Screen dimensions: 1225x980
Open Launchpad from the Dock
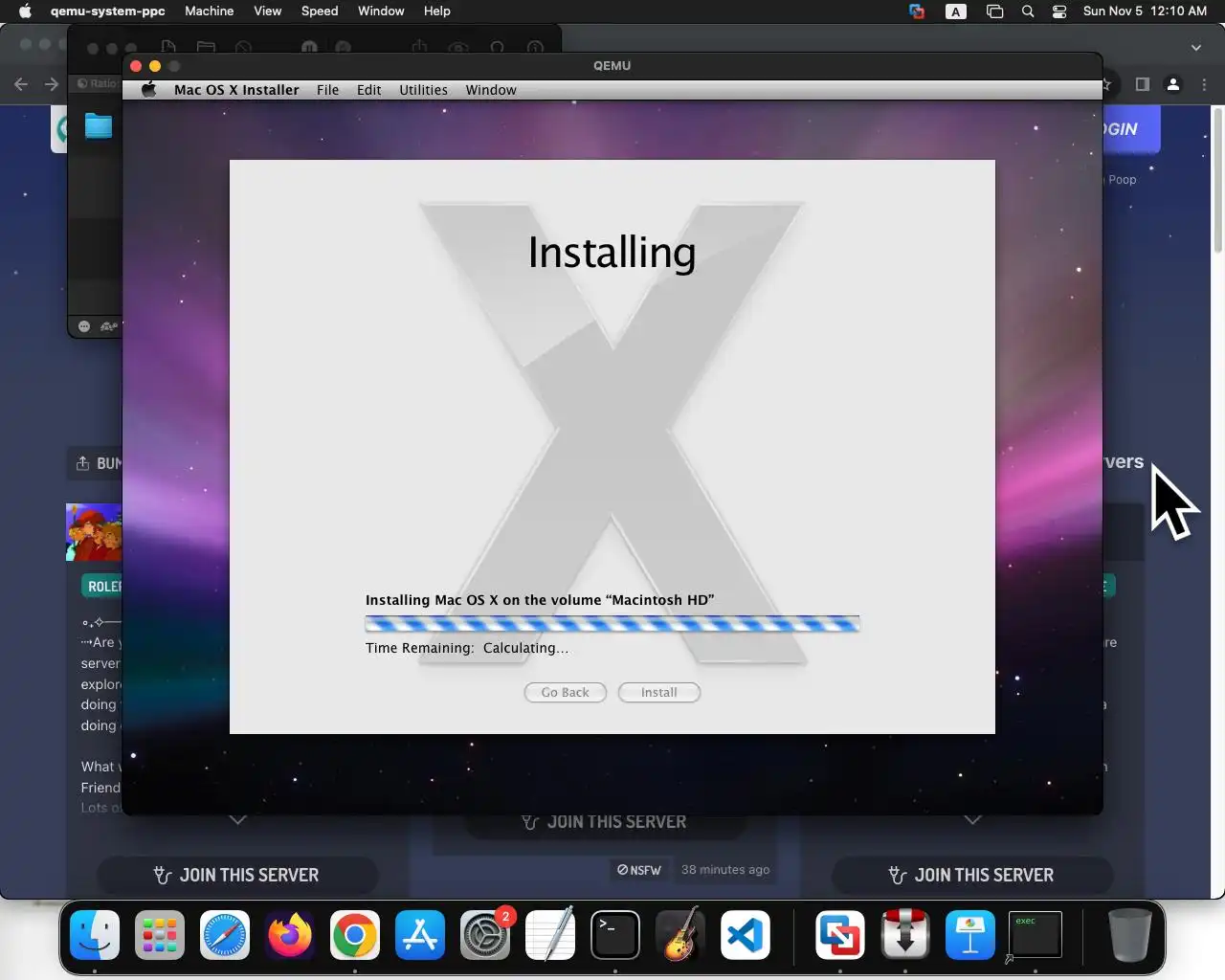point(160,934)
